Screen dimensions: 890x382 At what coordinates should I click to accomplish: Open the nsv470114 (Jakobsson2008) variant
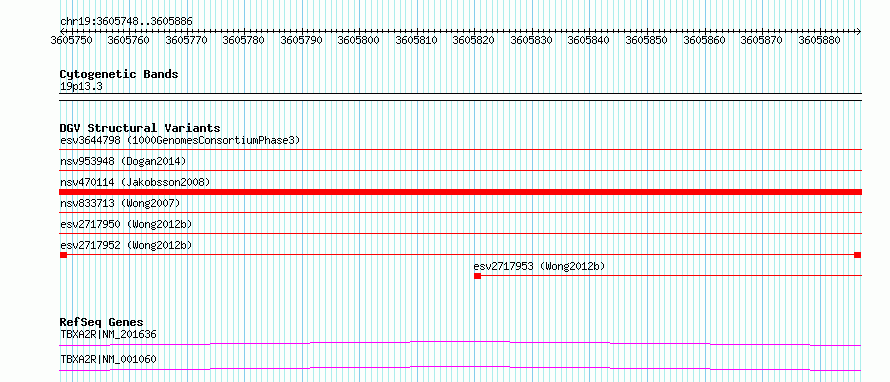[x=135, y=182]
